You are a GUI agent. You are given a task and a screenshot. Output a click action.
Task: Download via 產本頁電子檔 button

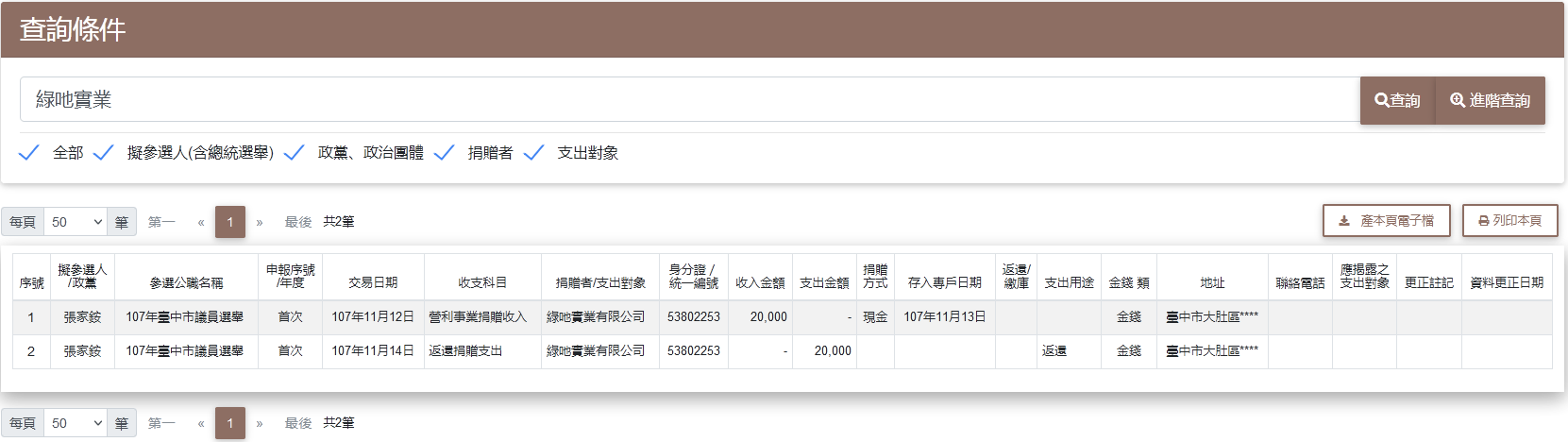coord(1386,221)
